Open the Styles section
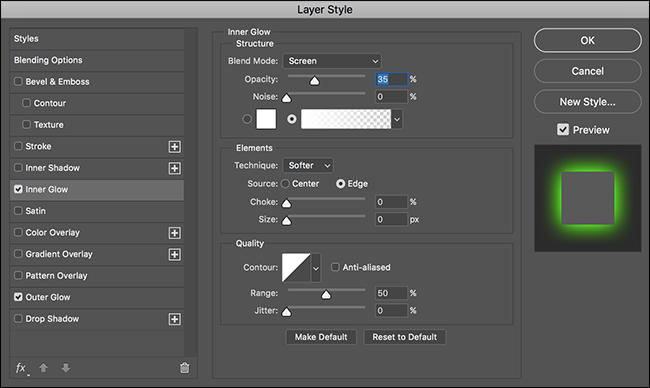650x388 pixels. click(x=97, y=39)
